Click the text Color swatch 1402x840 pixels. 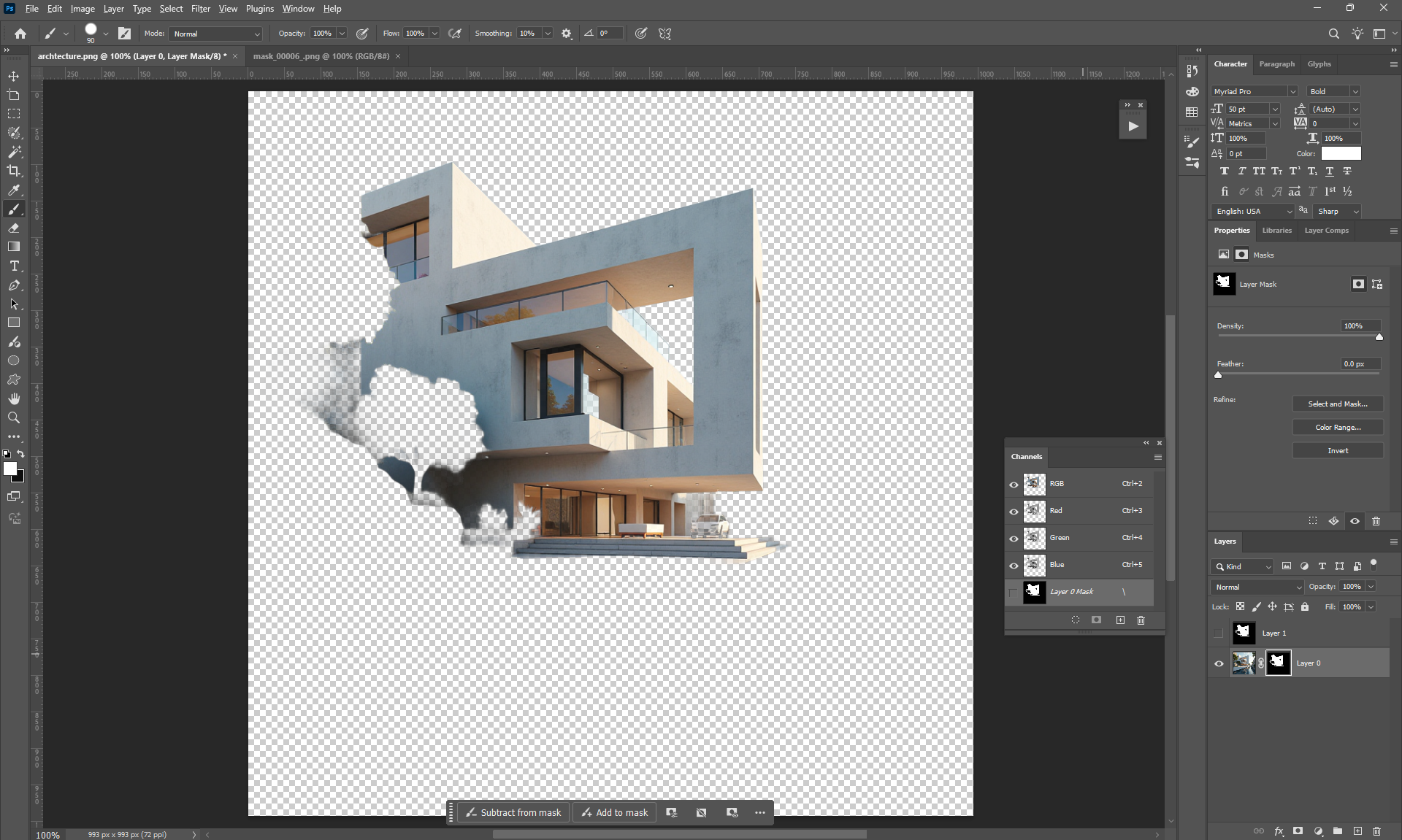click(1341, 153)
